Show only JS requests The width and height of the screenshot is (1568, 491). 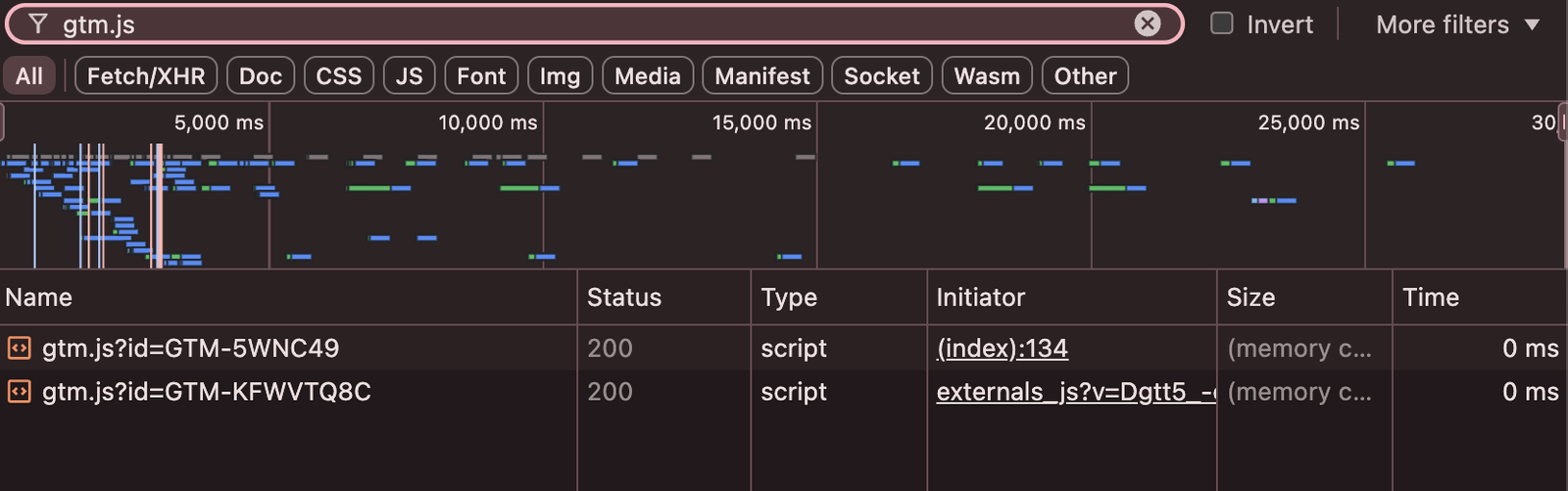tap(409, 76)
